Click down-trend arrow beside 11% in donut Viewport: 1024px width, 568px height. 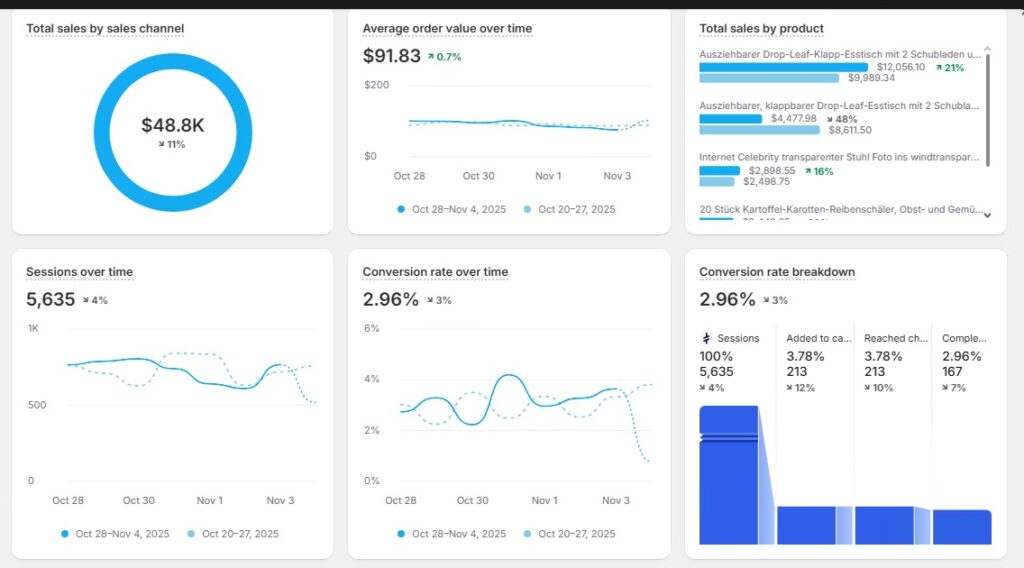pyautogui.click(x=162, y=145)
